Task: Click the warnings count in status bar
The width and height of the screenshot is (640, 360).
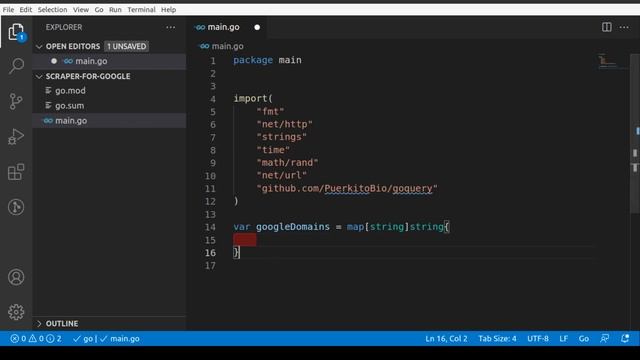Action: pos(36,338)
